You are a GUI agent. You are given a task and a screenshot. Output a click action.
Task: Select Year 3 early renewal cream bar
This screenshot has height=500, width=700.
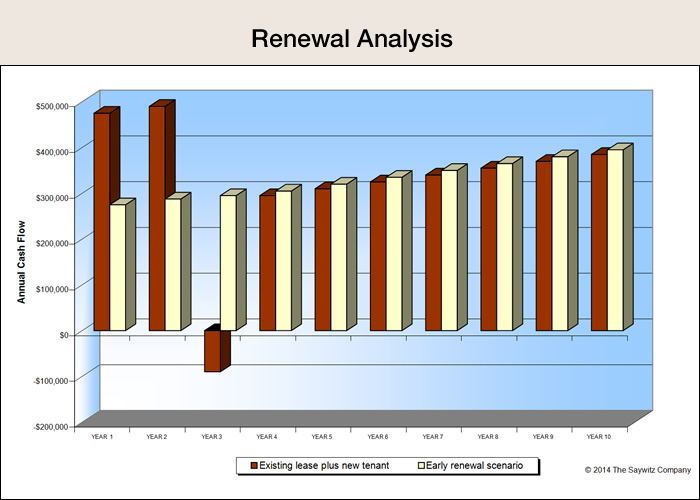229,263
